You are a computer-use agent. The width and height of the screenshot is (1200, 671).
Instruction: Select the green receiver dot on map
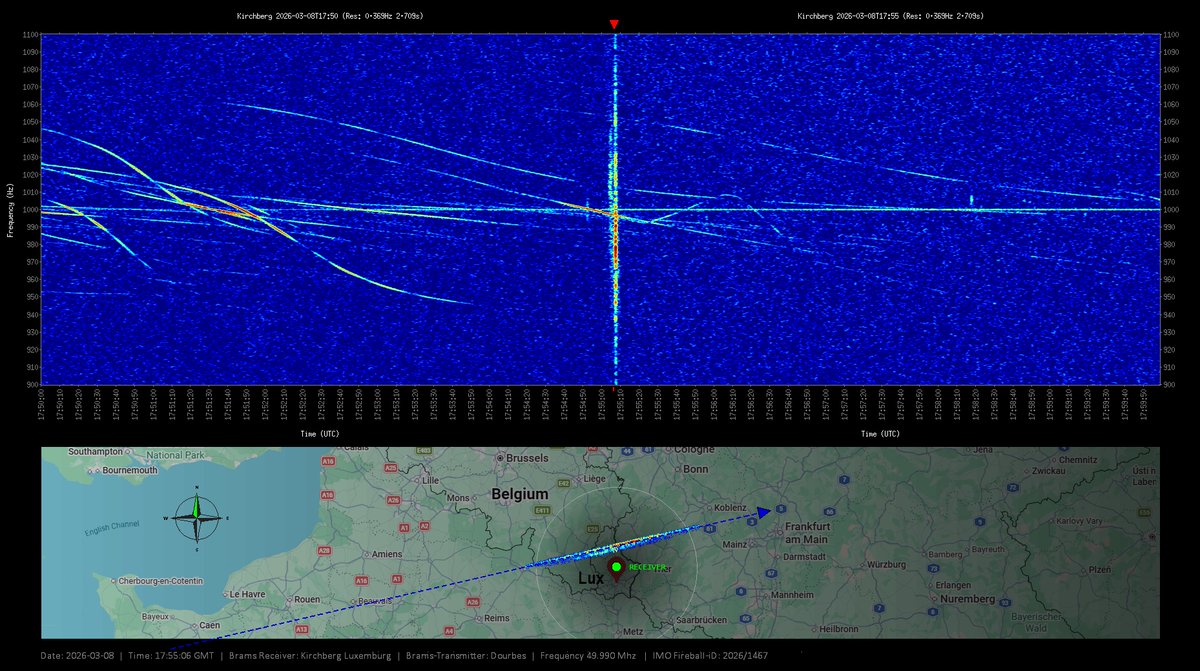616,567
